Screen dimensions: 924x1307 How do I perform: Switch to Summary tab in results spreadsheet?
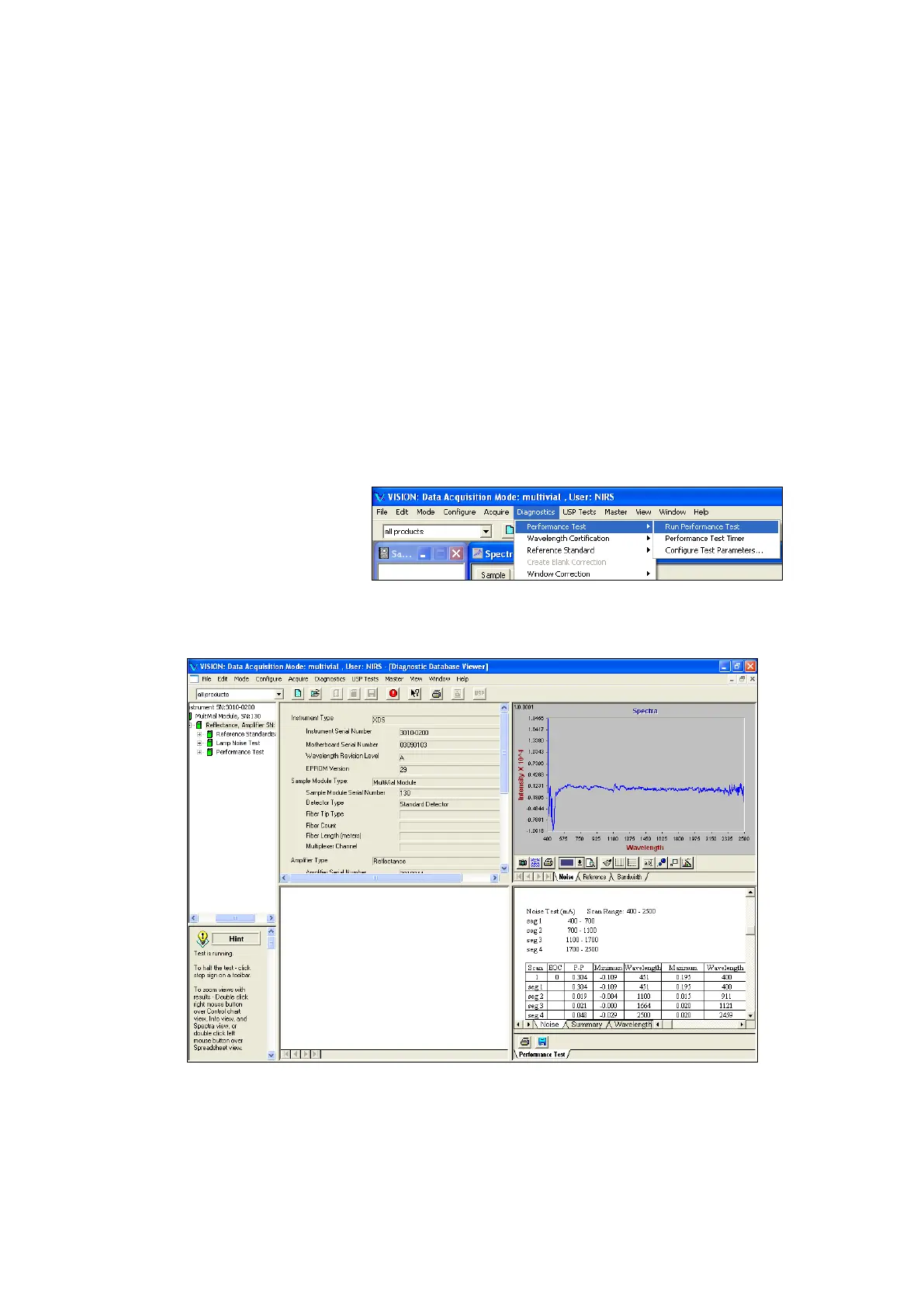587,1024
